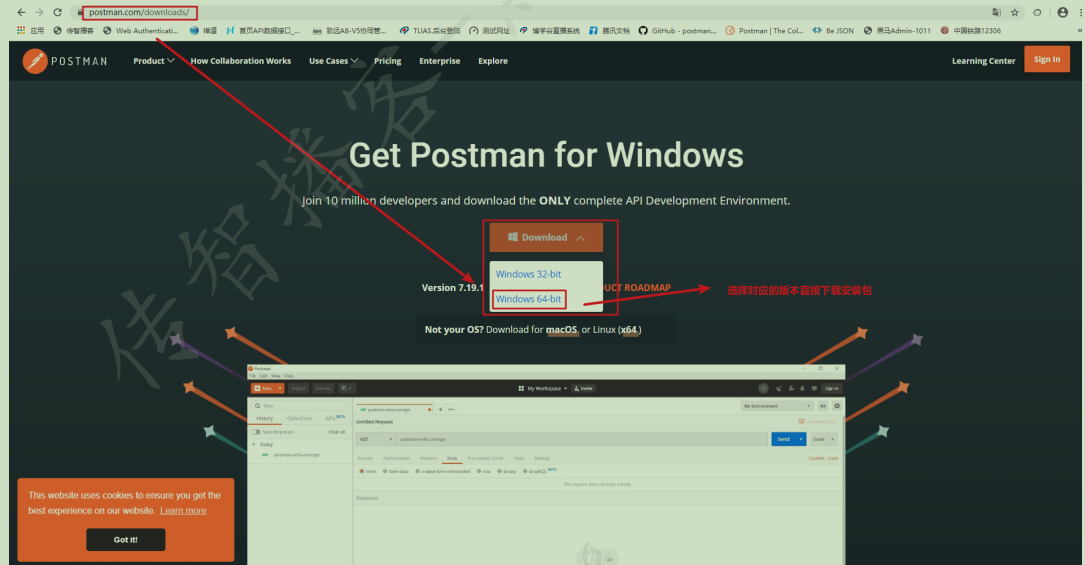Collapse the Download dropdown button
This screenshot has width=1085, height=565.
pos(546,237)
